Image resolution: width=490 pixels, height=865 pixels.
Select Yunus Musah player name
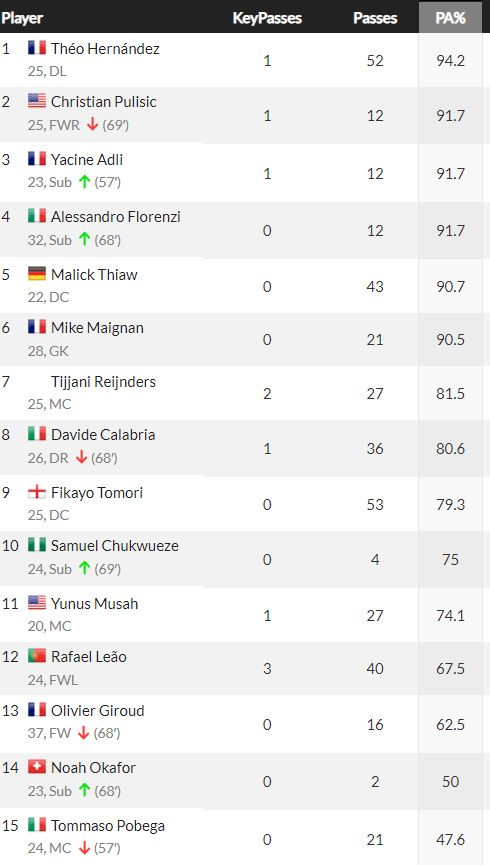94,604
